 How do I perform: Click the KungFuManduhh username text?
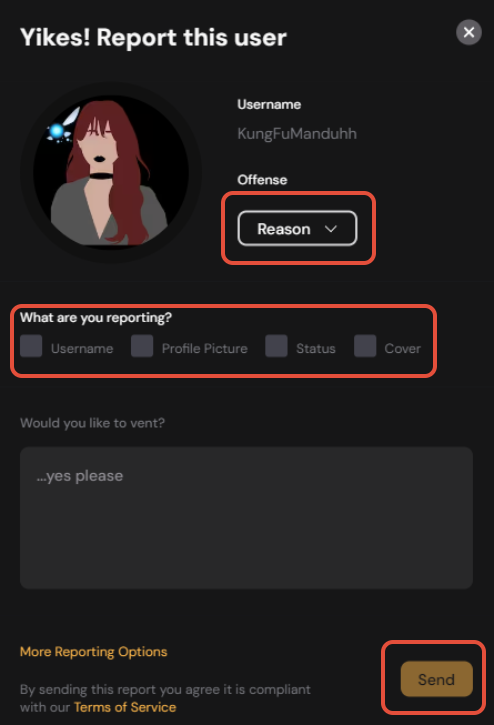297,134
